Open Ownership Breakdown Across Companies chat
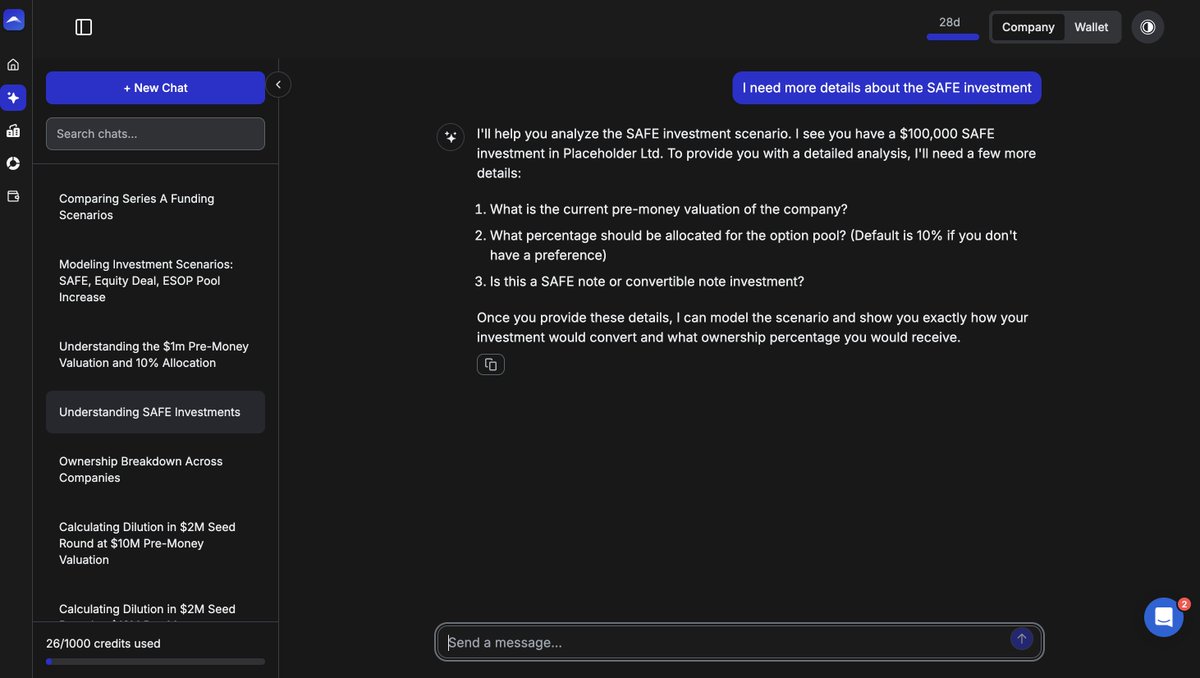The image size is (1200, 678). pyautogui.click(x=155, y=470)
